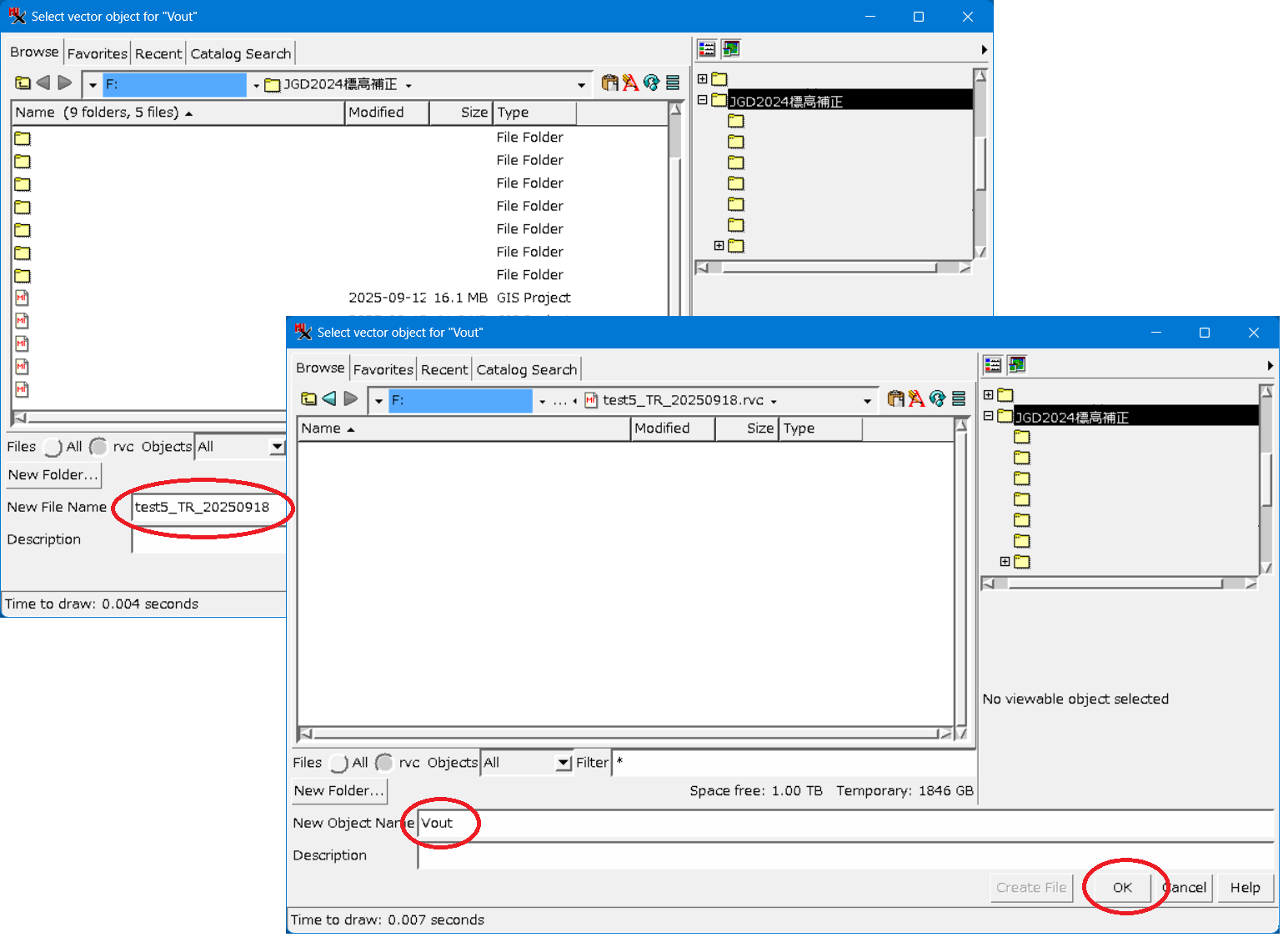Open the Objects 'All' dropdown in front dialog
Viewport: 1288px width, 942px height.
[564, 763]
